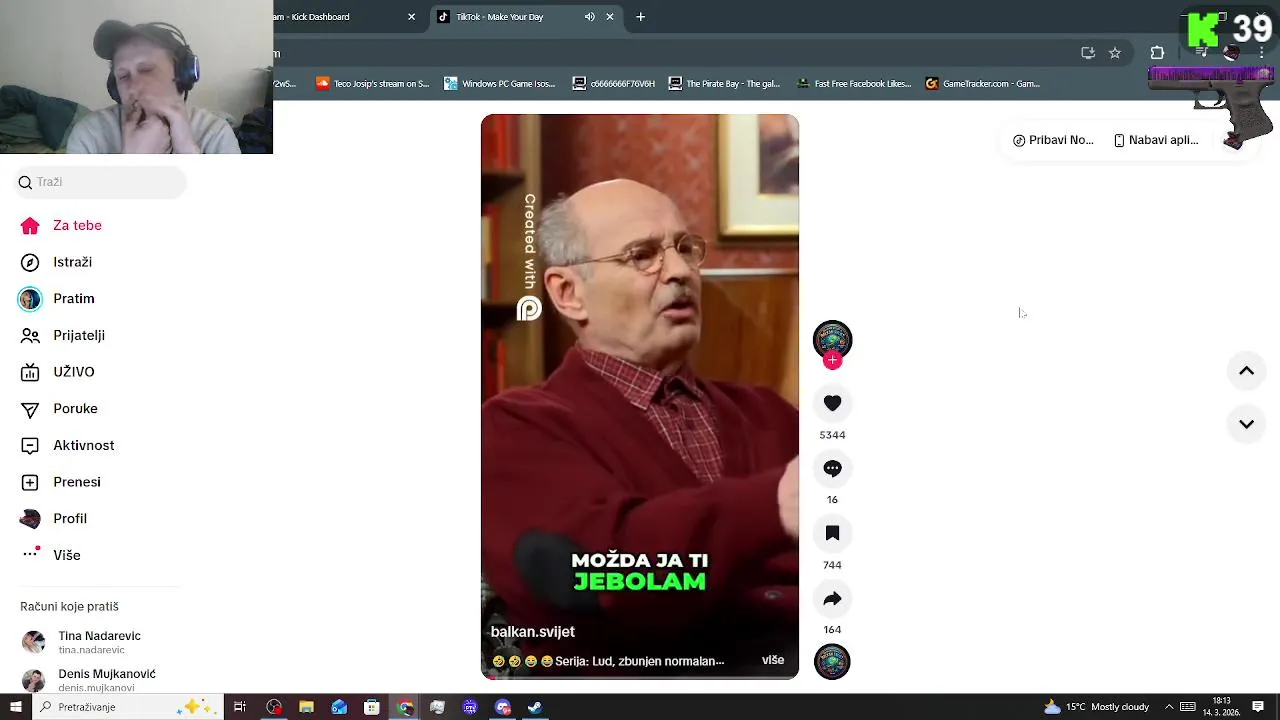The image size is (1280, 720).
Task: Expand the Više more menu
Action: 51,555
